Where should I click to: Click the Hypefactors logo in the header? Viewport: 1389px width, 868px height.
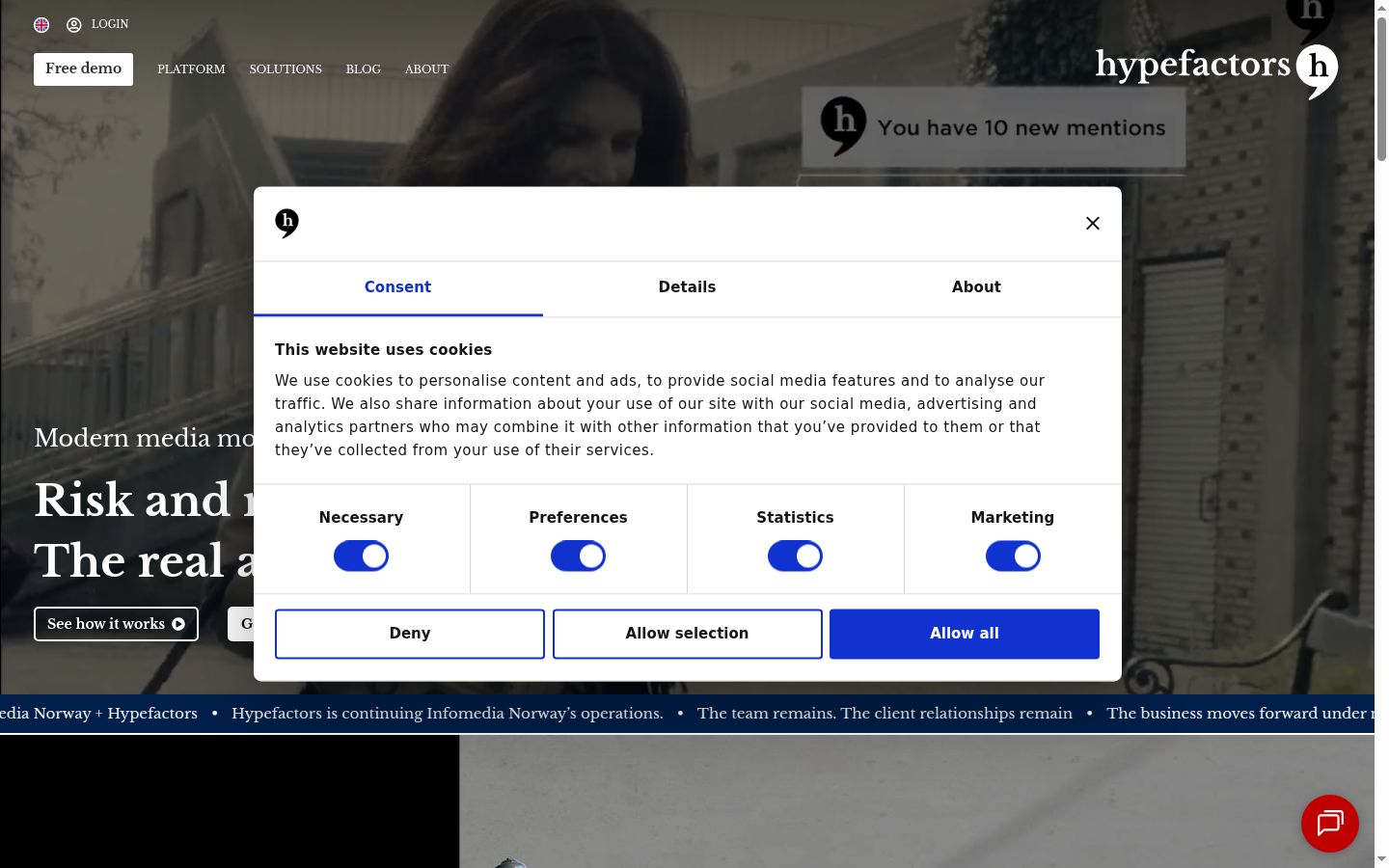(1216, 69)
